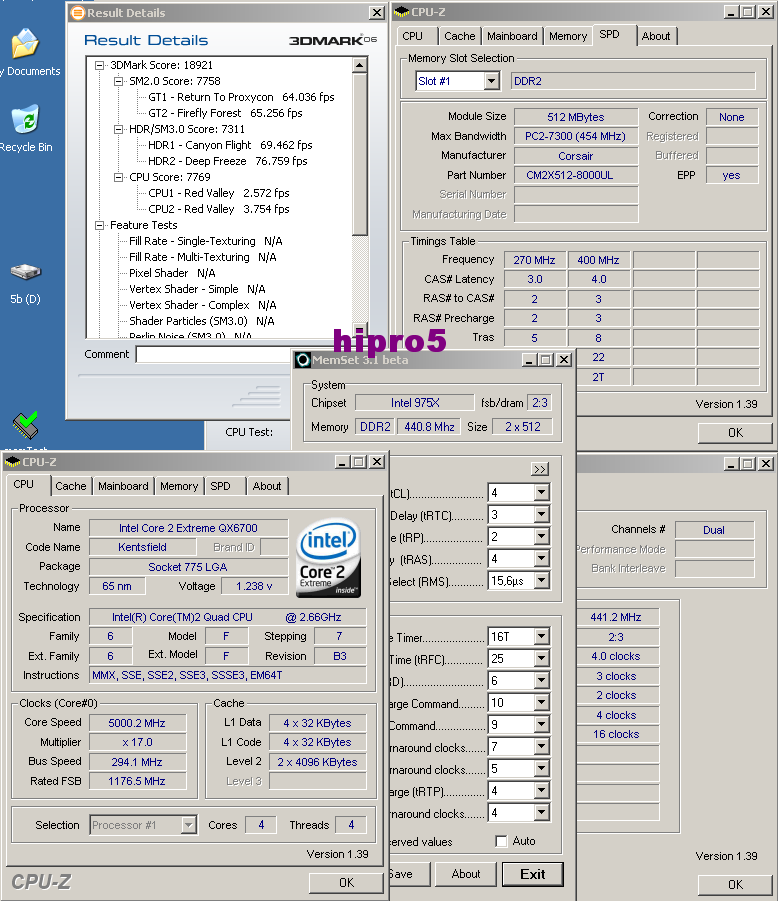The image size is (778, 901).
Task: Click the Max Bandwidth PC2-7300 field
Action: [576, 136]
